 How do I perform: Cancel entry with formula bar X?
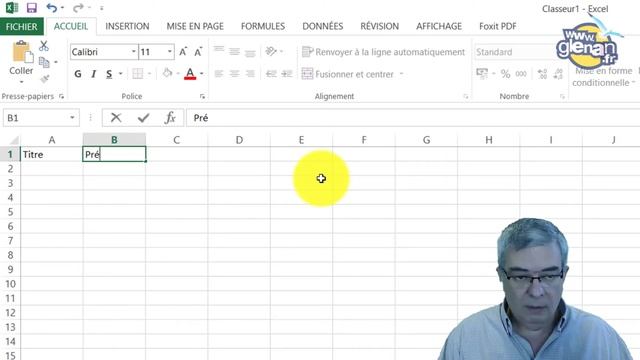116,118
